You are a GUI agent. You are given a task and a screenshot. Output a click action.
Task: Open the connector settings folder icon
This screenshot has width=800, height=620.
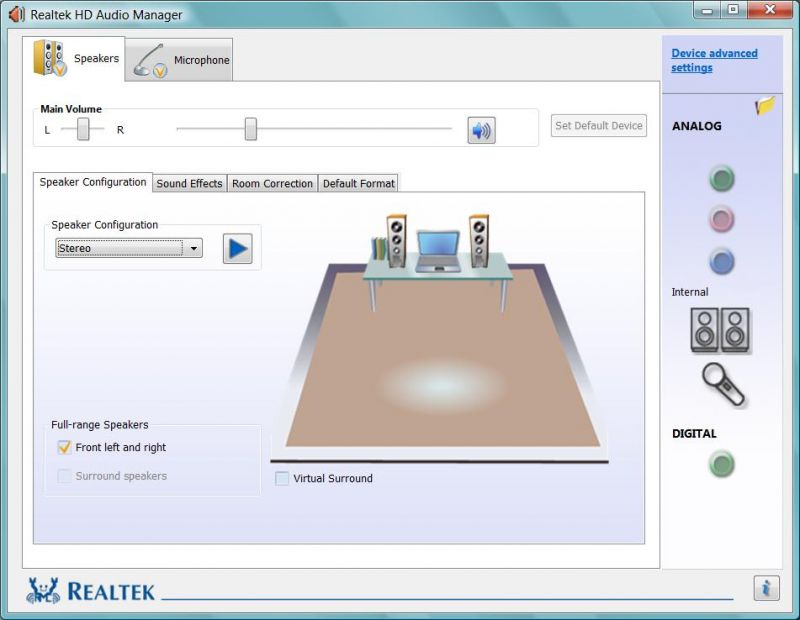point(765,106)
